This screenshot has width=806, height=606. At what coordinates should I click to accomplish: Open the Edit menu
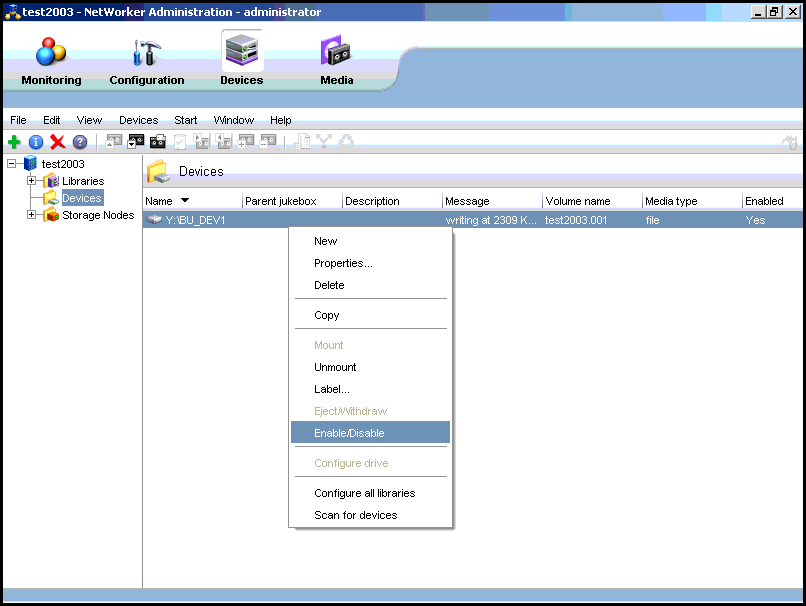pos(51,120)
